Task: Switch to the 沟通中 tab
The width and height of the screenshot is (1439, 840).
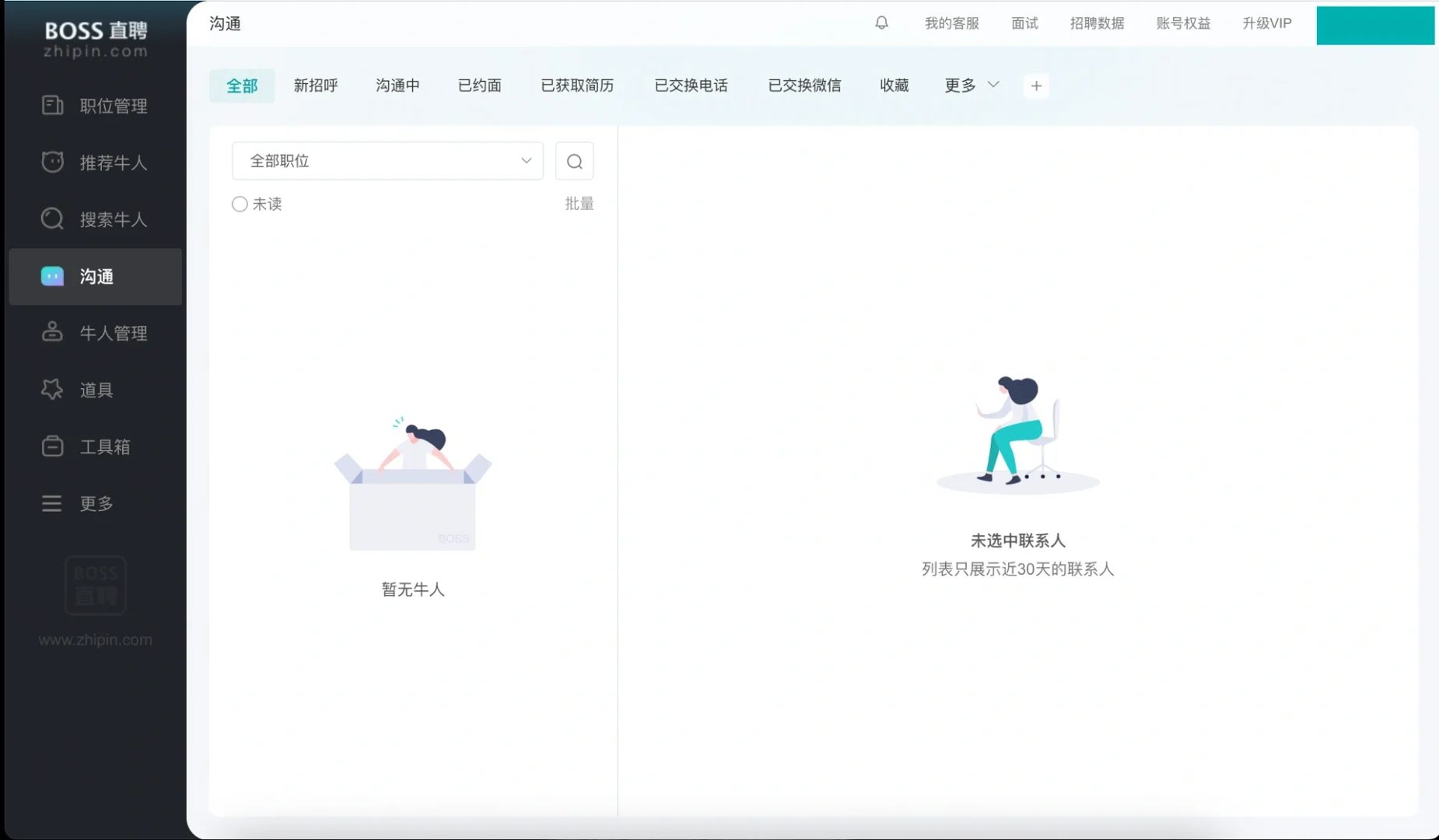Action: click(397, 86)
